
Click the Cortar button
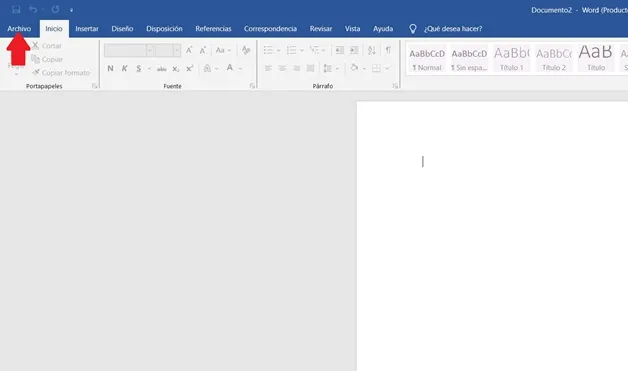(47, 46)
